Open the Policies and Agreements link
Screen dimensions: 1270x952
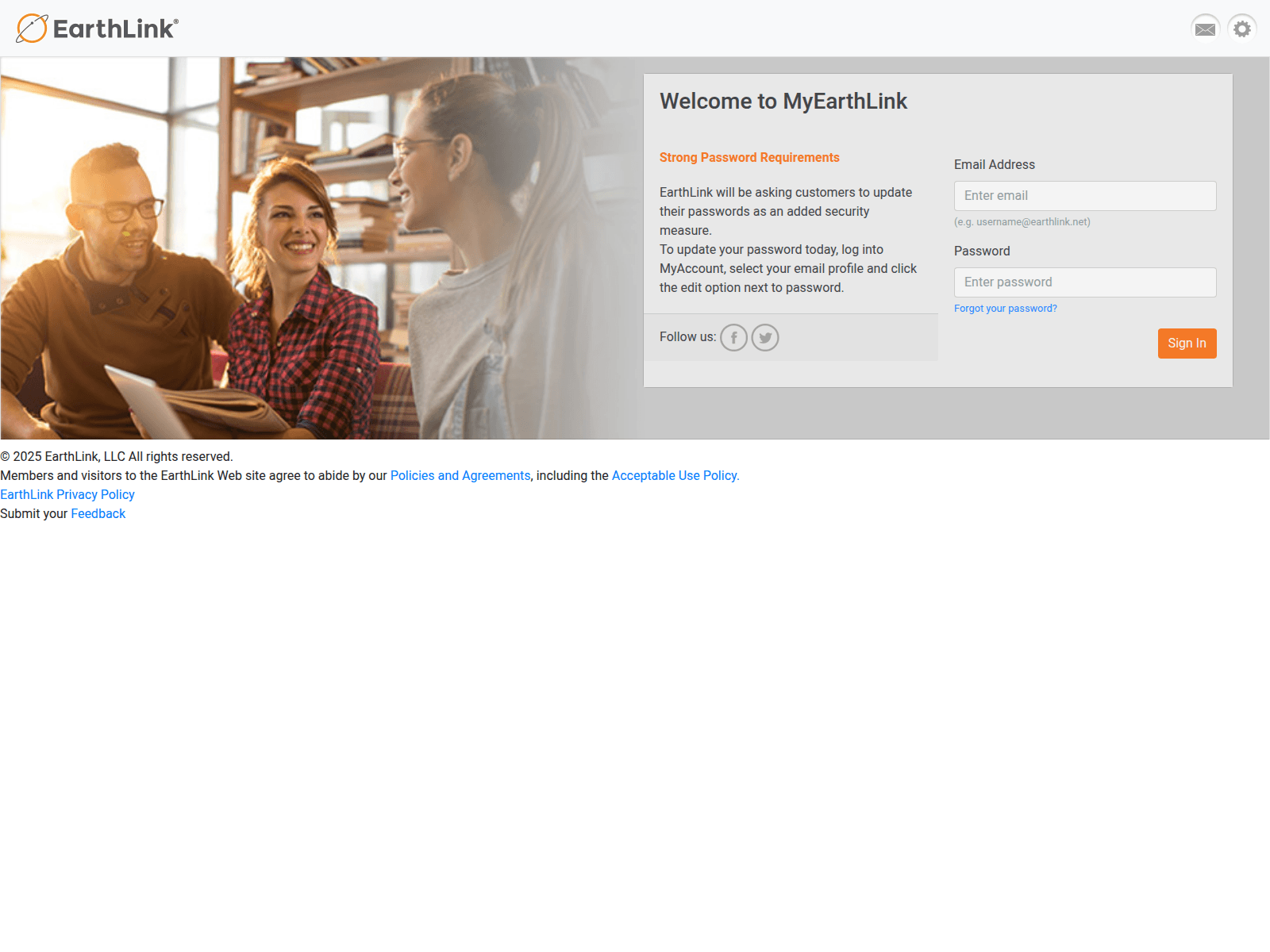tap(460, 476)
